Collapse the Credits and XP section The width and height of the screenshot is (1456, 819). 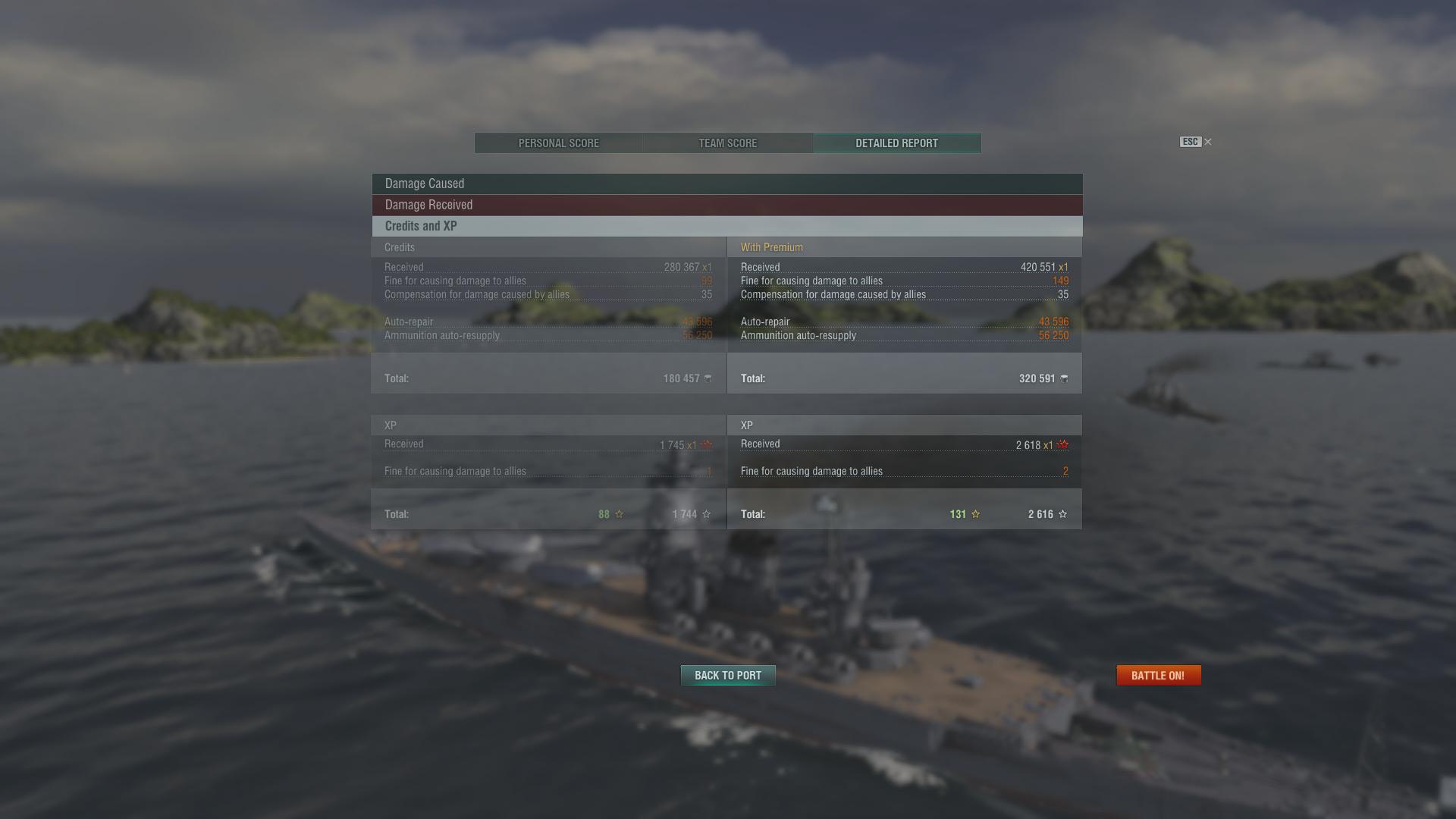point(727,226)
